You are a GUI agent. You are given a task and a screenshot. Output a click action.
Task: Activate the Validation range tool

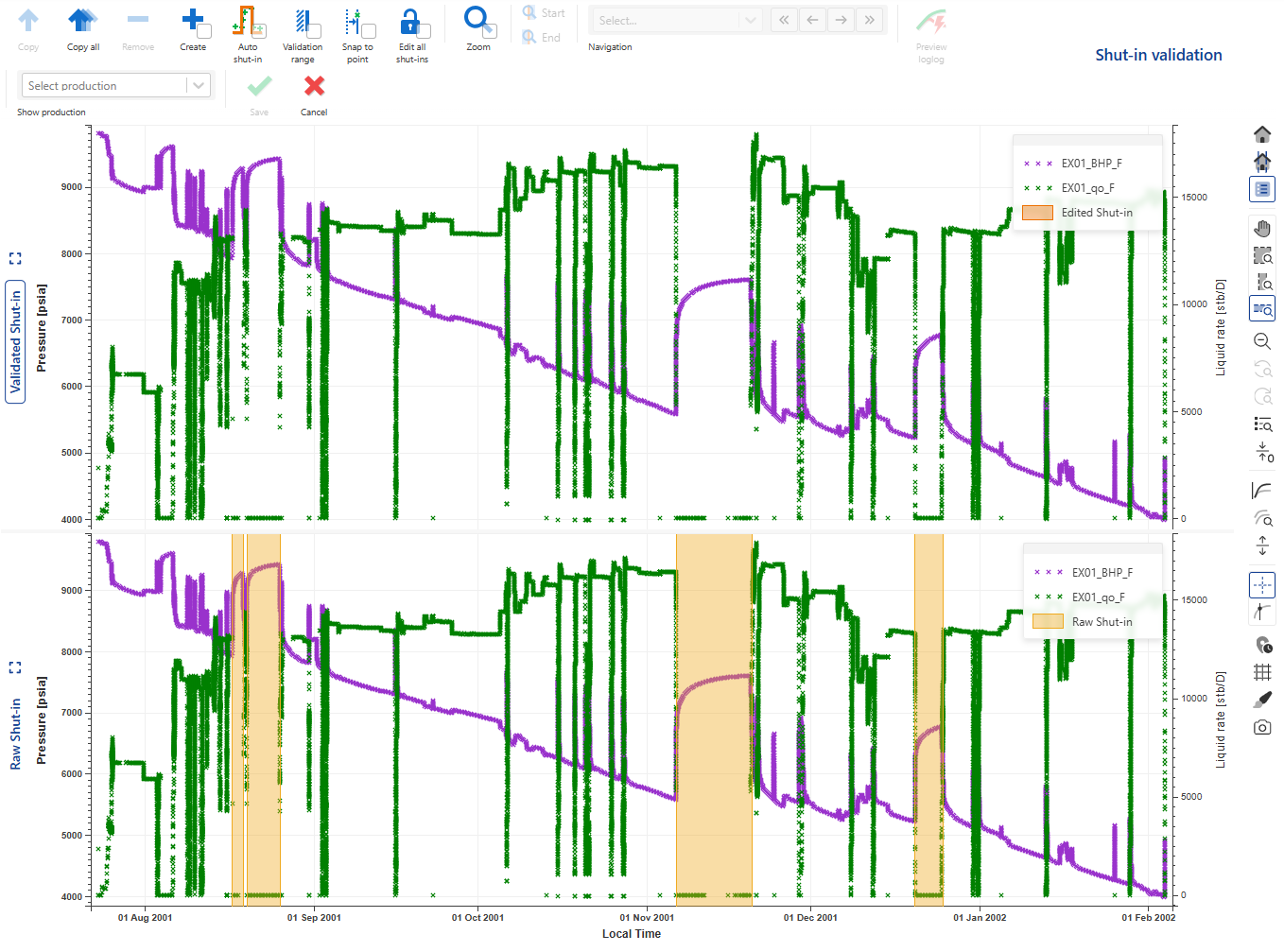(302, 21)
